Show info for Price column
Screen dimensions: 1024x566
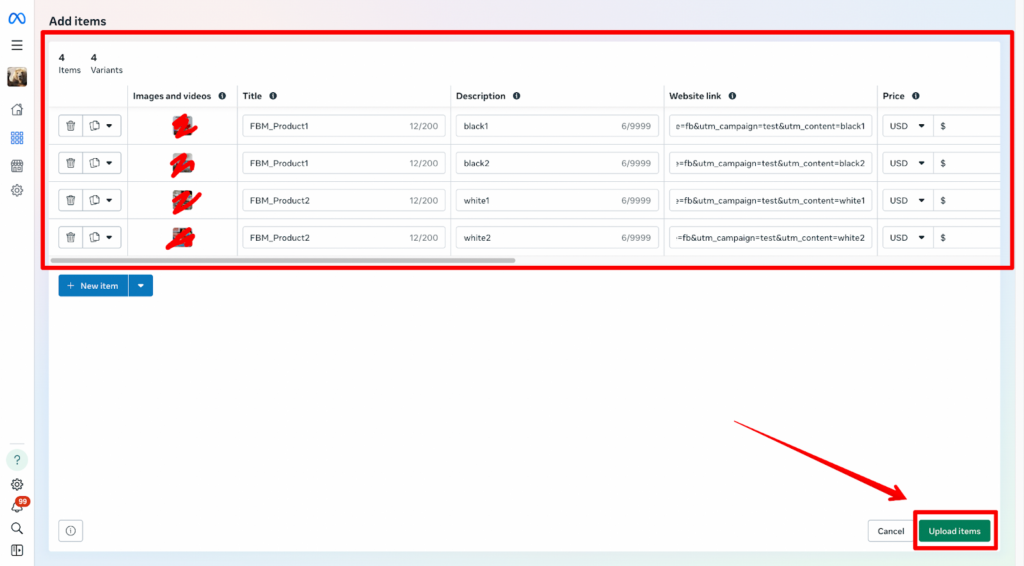tap(916, 96)
